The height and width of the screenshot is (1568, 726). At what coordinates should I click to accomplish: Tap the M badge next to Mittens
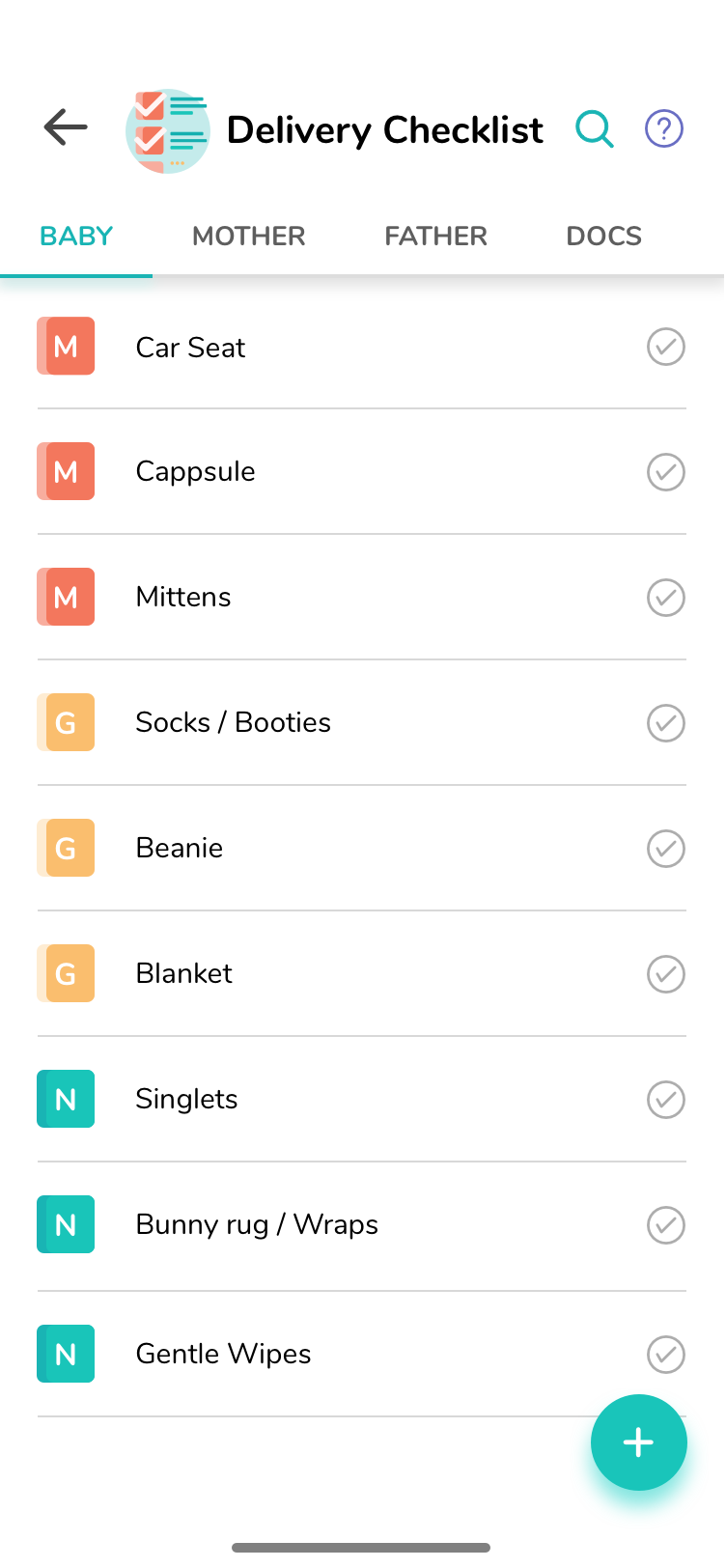point(66,597)
